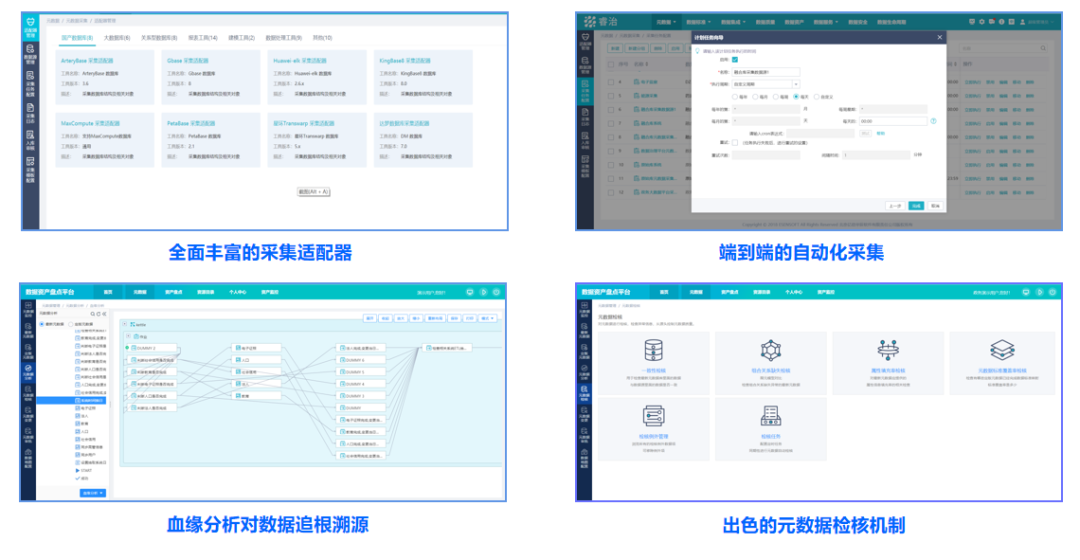The width and height of the screenshot is (1080, 560).
Task: Click the 完成 button in the wizard
Action: click(x=915, y=205)
